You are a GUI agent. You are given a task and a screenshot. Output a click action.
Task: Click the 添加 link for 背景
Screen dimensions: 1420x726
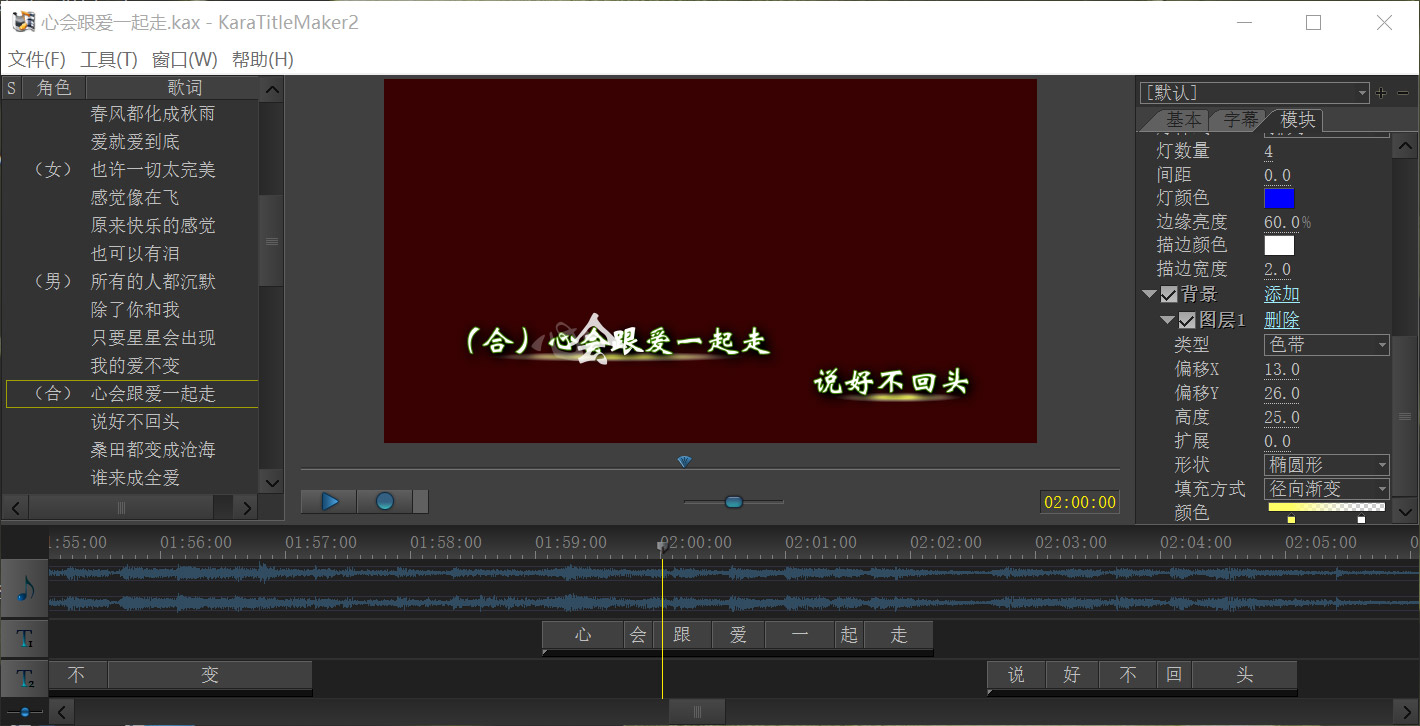pyautogui.click(x=1282, y=295)
